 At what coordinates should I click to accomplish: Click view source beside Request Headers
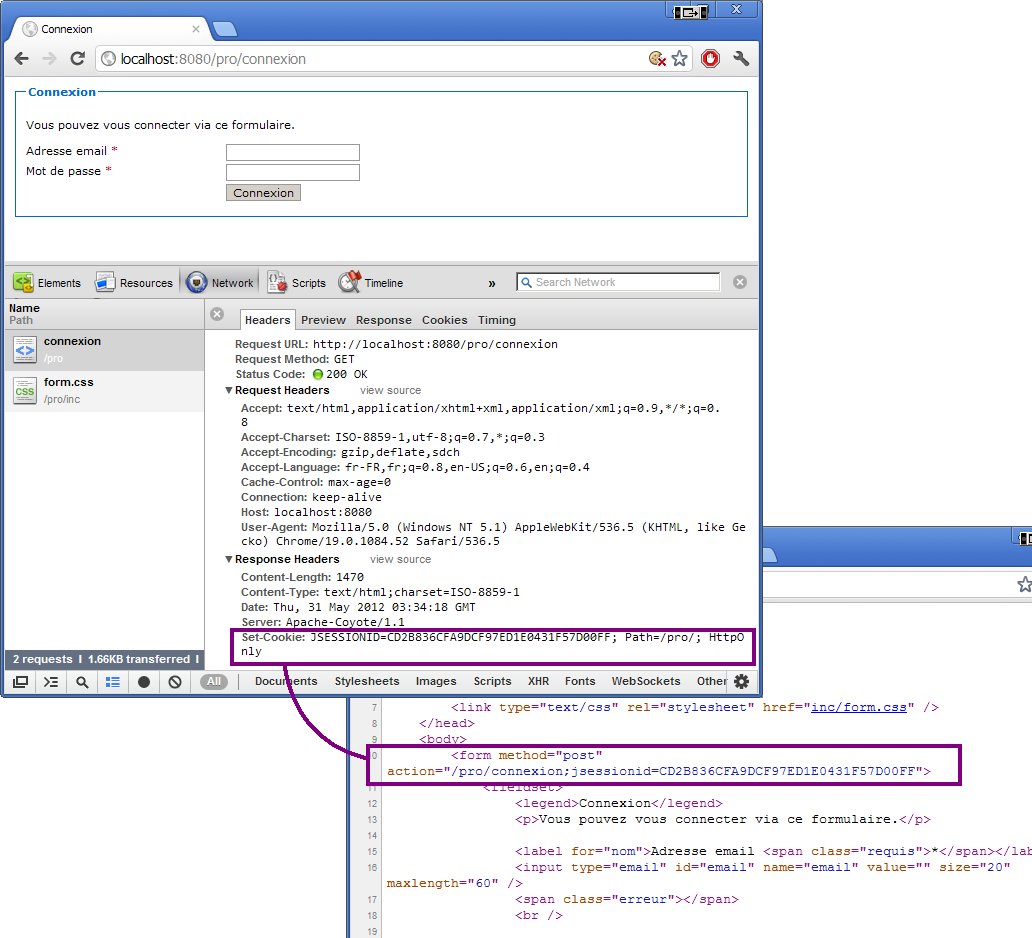click(390, 391)
